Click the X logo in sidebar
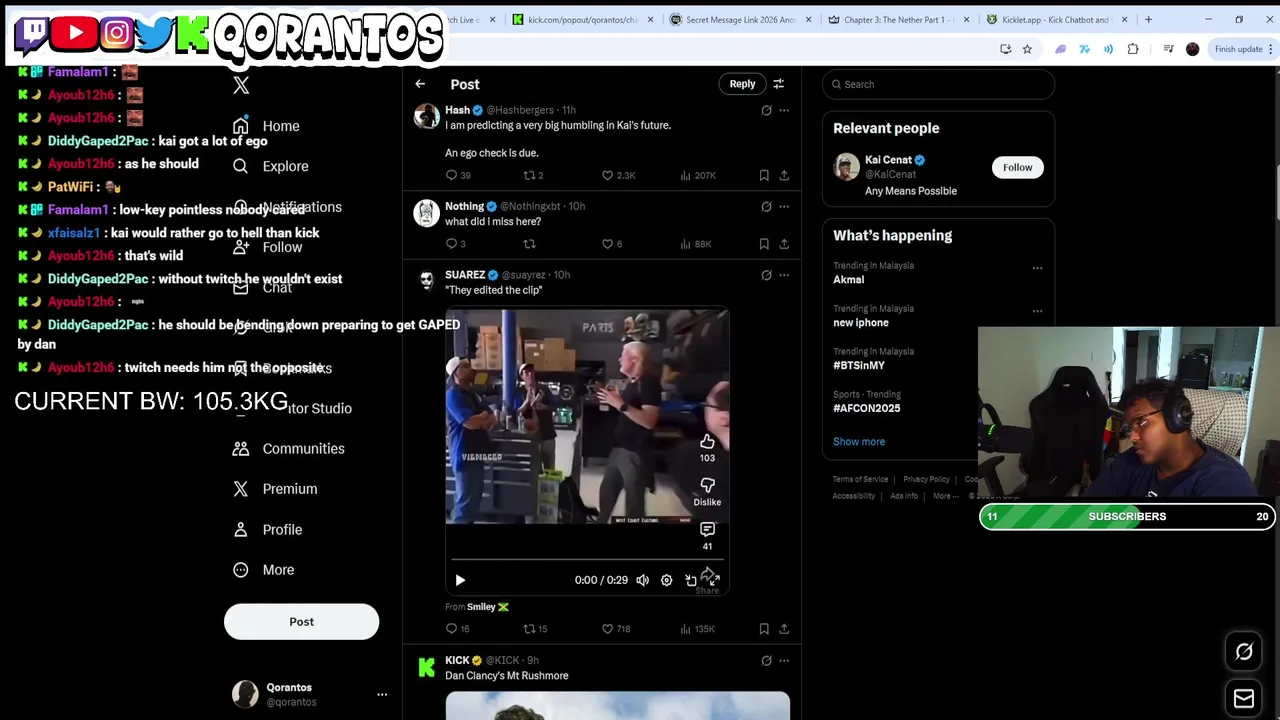Image resolution: width=1280 pixels, height=720 pixels. [241, 86]
